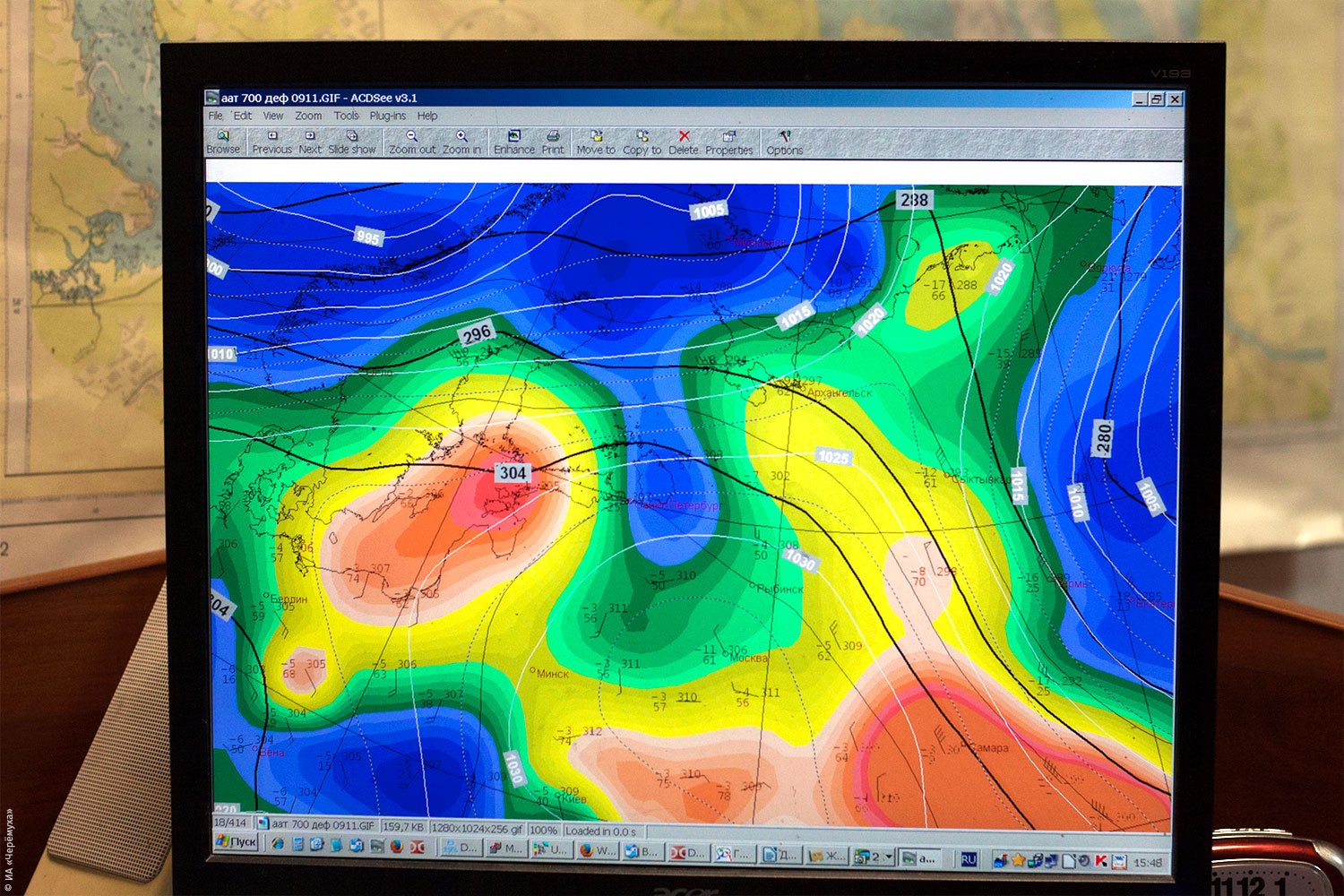
Task: Open the Kaspersky red K tray icon
Action: click(x=1101, y=862)
